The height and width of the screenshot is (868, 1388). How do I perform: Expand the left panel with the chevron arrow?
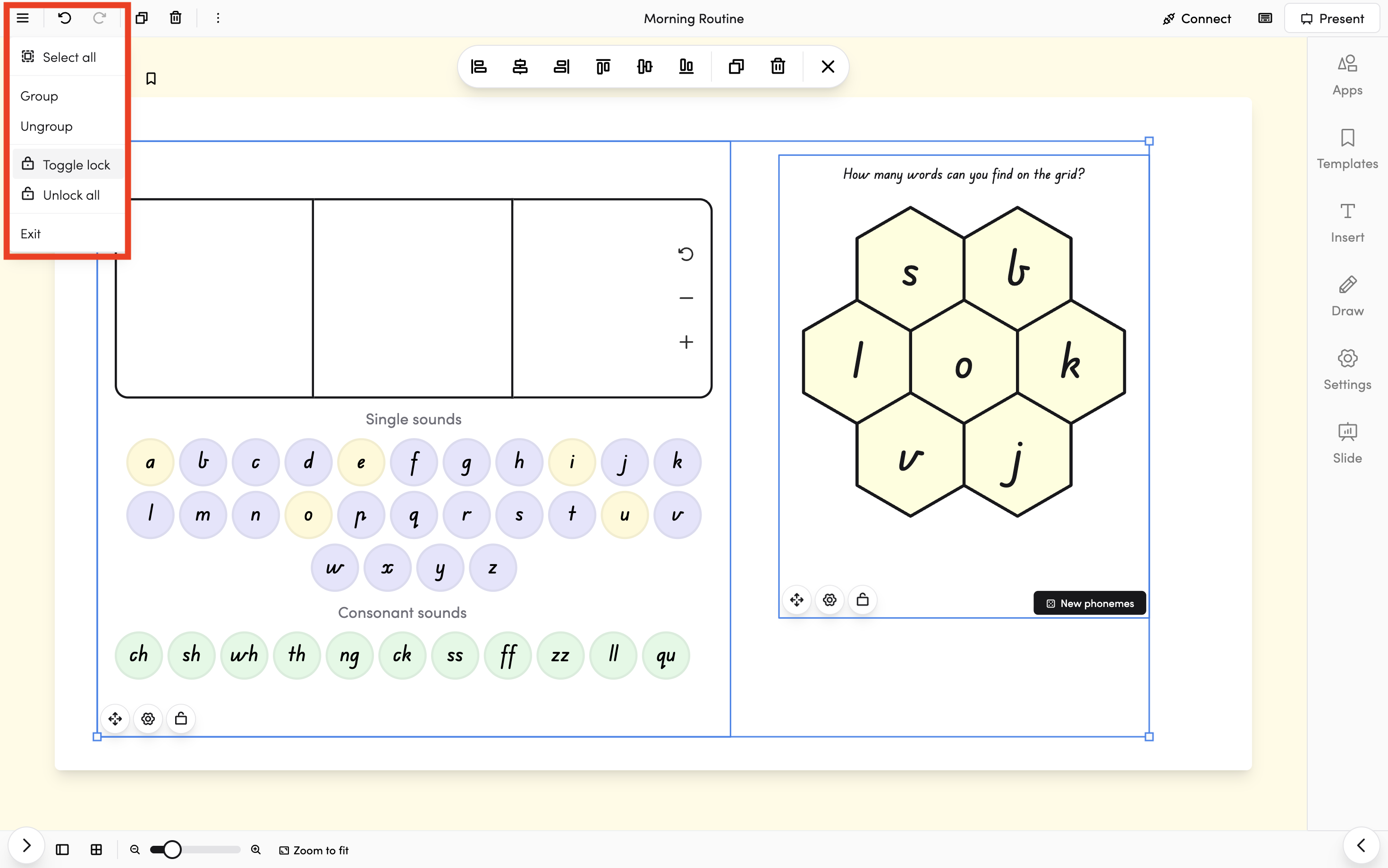pyautogui.click(x=26, y=846)
